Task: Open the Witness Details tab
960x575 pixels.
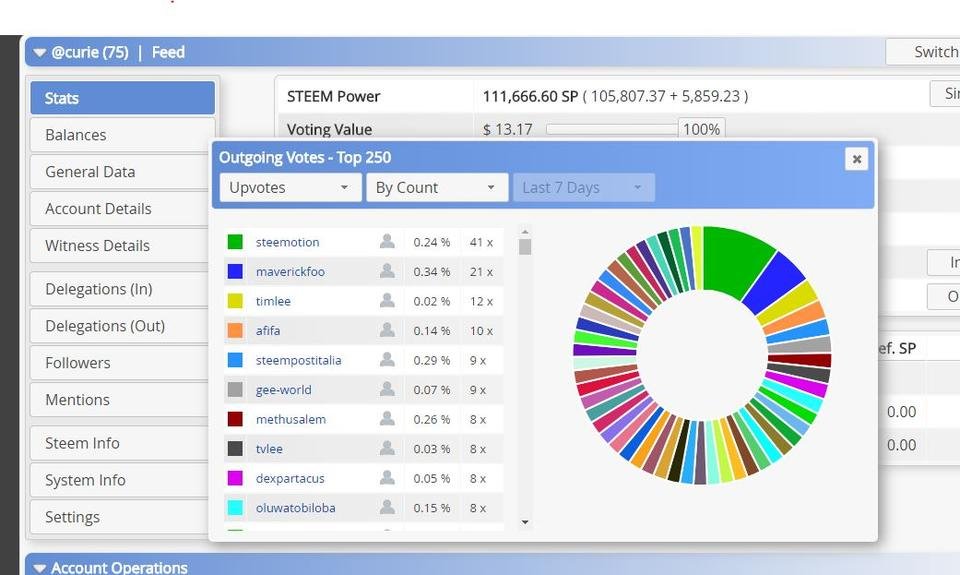Action: 122,246
